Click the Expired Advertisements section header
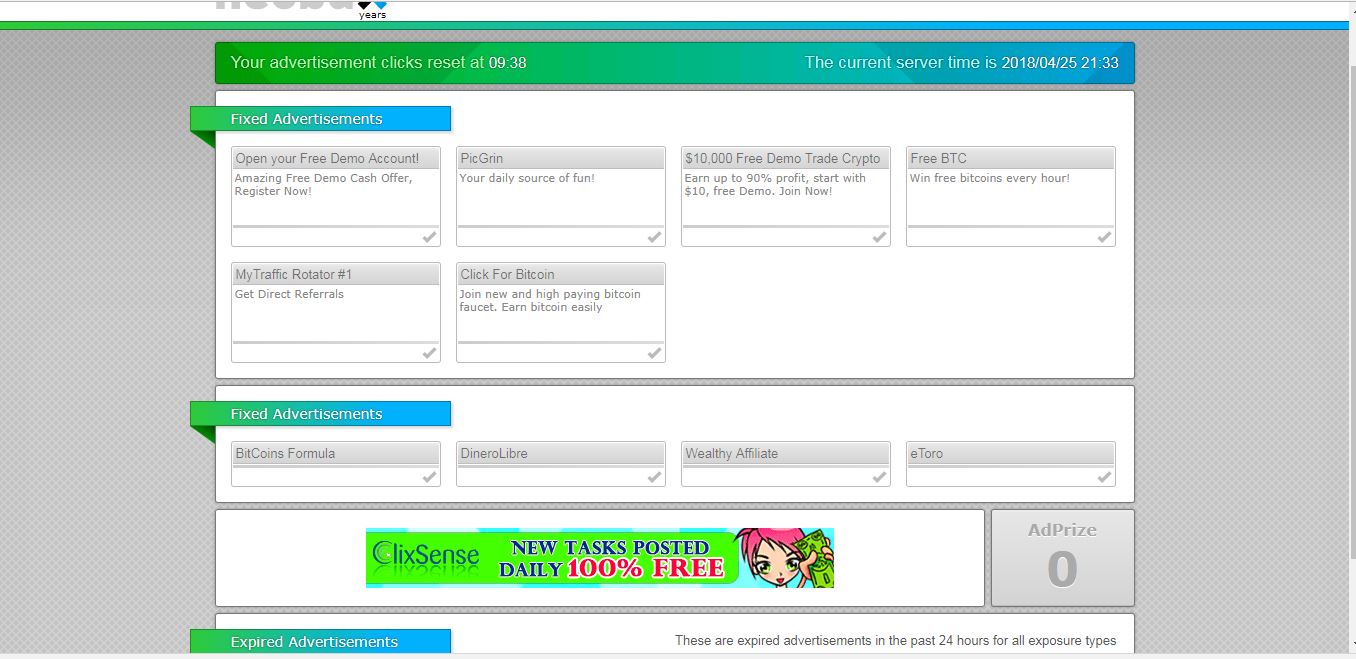The image size is (1356, 659). (x=320, y=642)
